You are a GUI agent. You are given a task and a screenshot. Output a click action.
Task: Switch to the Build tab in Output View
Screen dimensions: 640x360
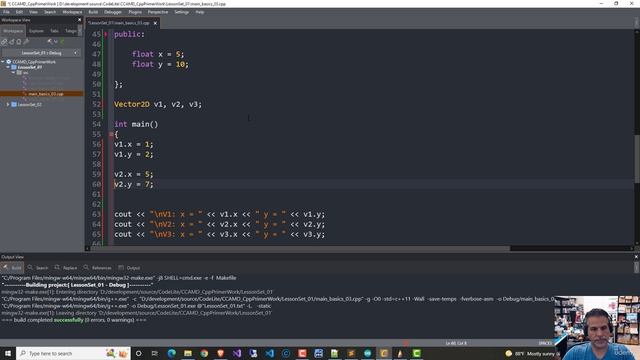coord(12,268)
